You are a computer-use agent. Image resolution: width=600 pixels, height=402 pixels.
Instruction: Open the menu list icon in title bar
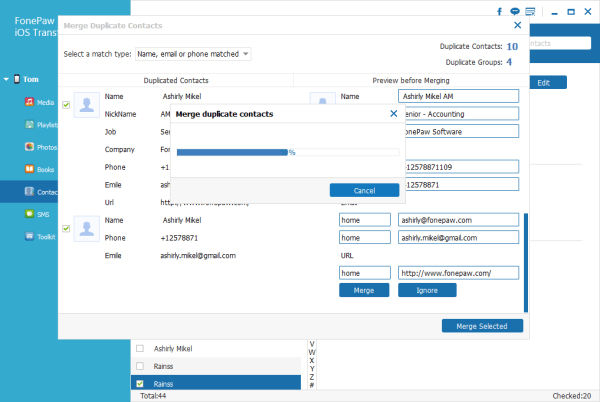pyautogui.click(x=530, y=11)
